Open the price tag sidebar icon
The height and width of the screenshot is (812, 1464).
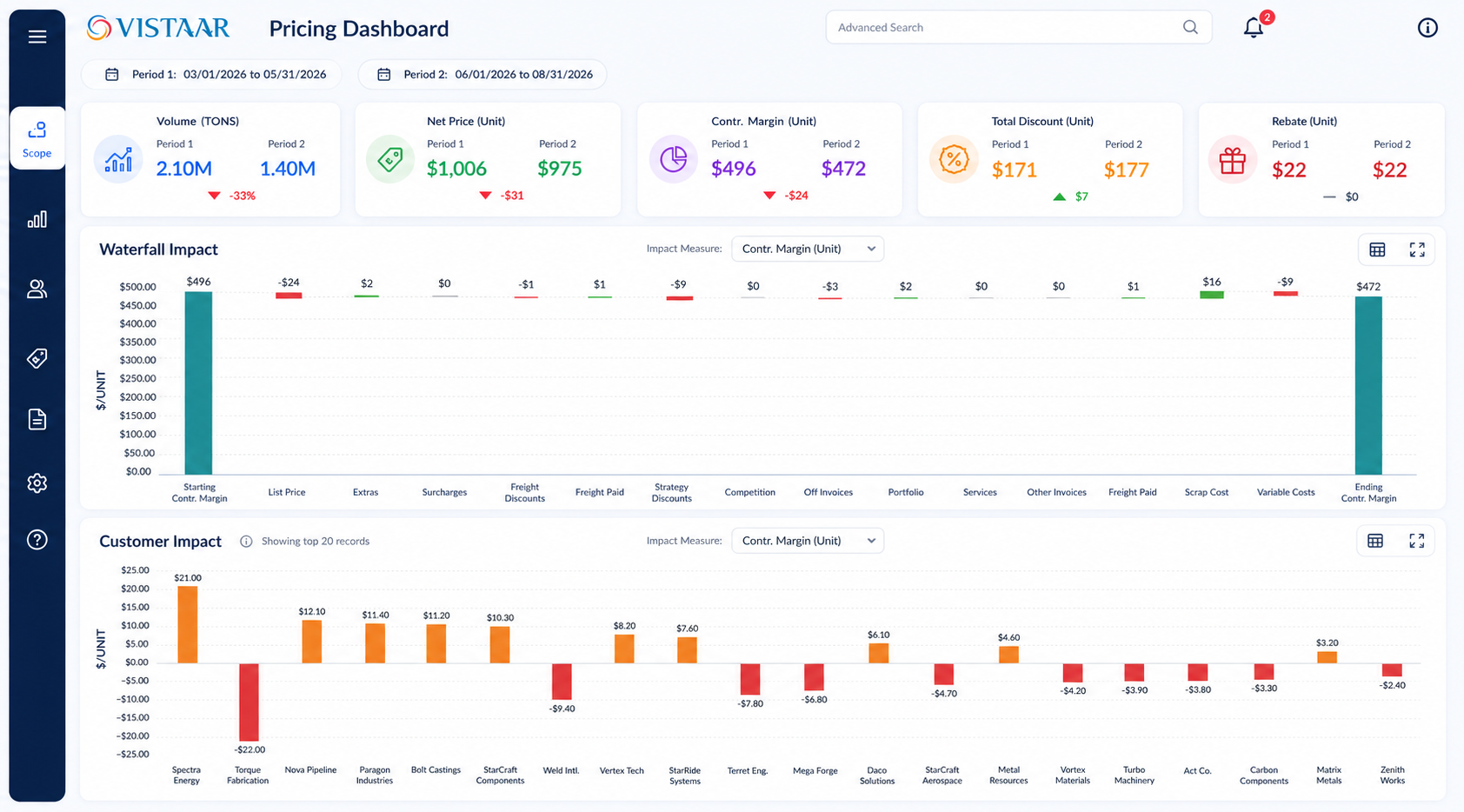click(x=37, y=358)
